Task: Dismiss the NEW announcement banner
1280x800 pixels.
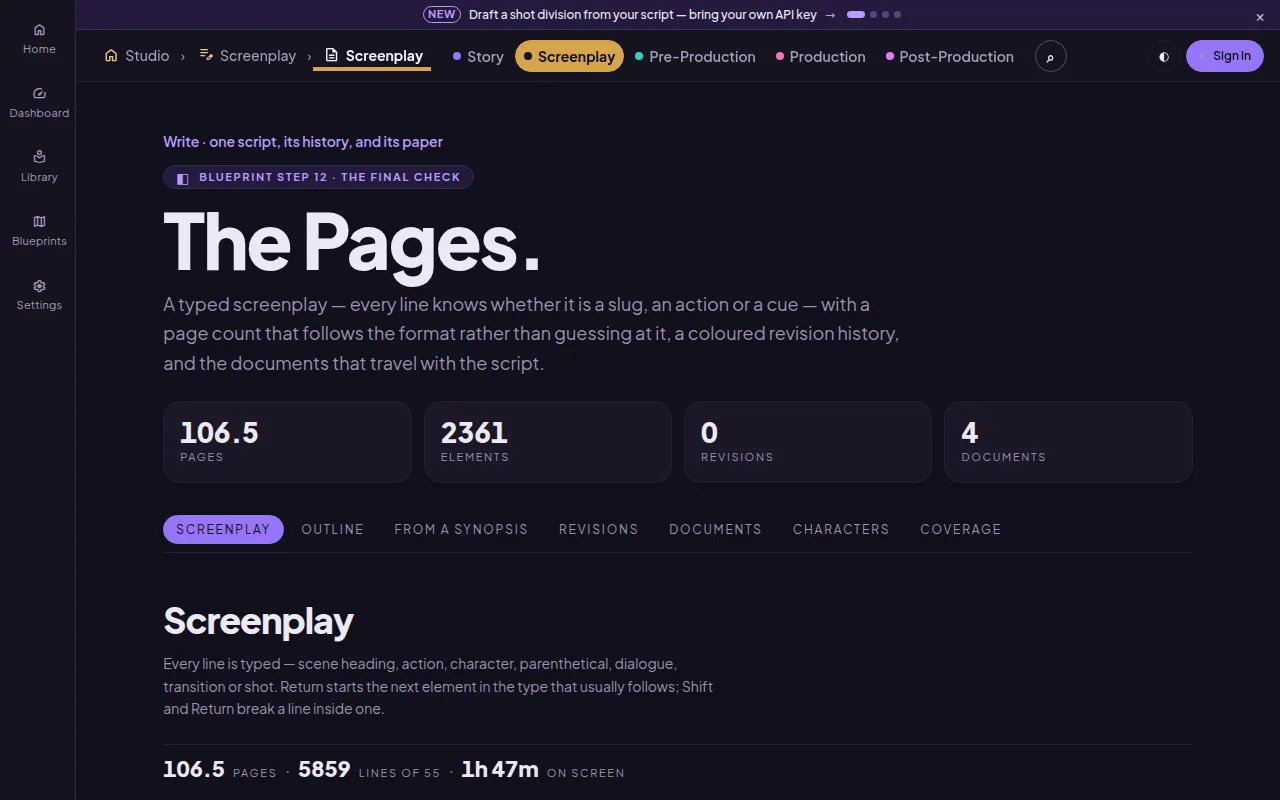Action: tap(1260, 17)
